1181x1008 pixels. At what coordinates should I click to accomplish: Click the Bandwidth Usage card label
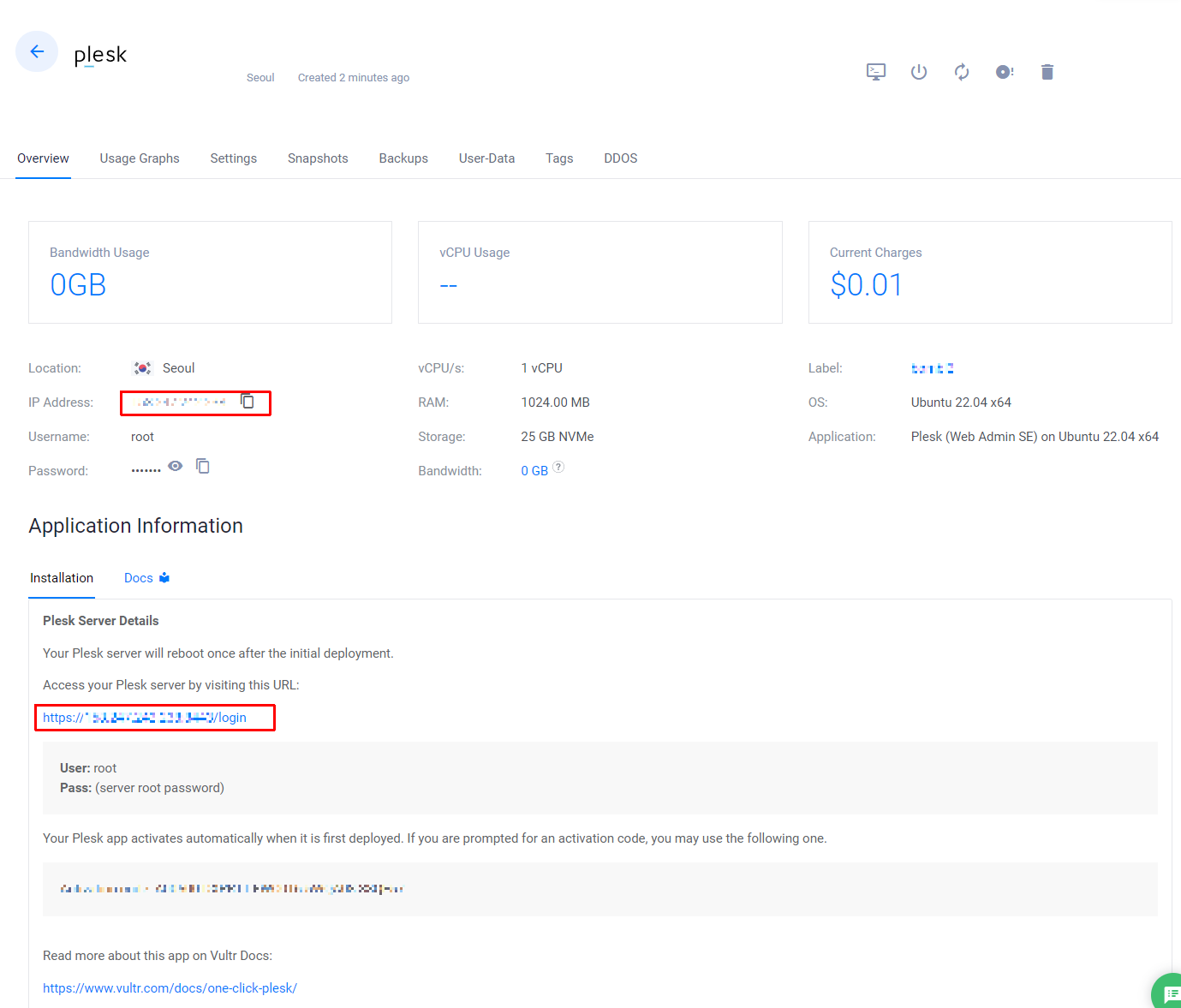99,253
